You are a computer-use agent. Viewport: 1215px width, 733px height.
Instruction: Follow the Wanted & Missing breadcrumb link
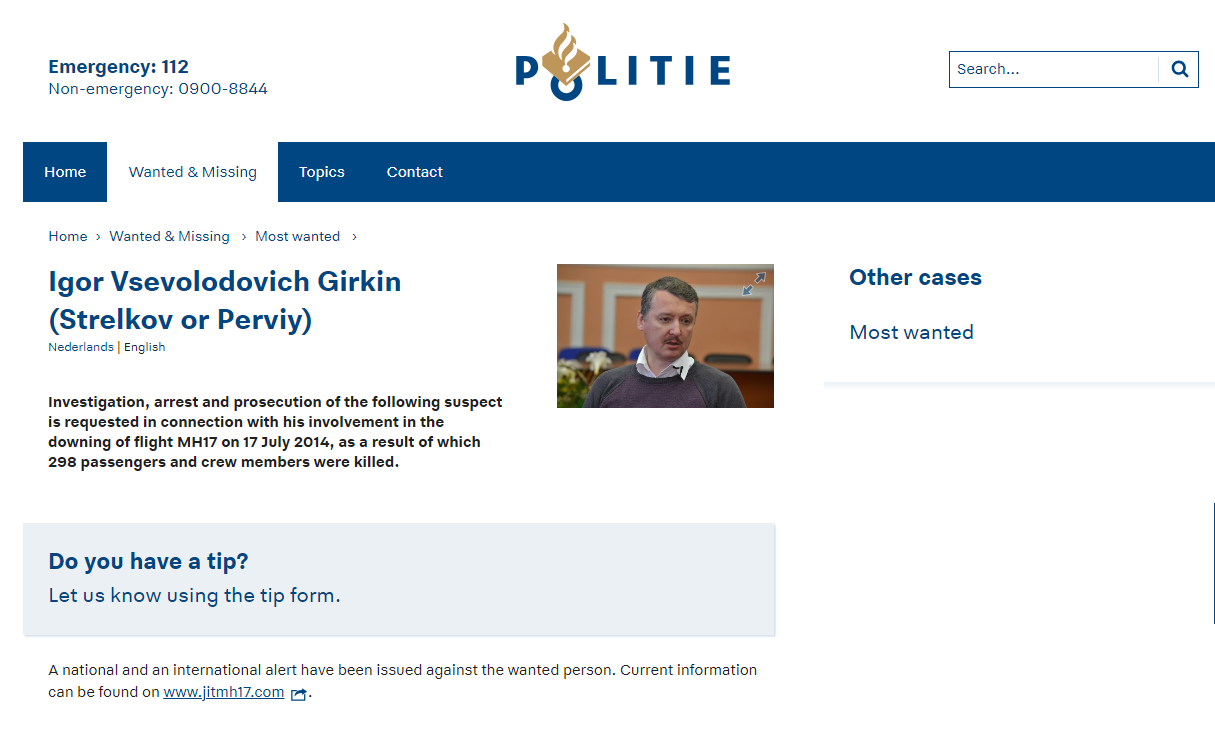coord(170,237)
